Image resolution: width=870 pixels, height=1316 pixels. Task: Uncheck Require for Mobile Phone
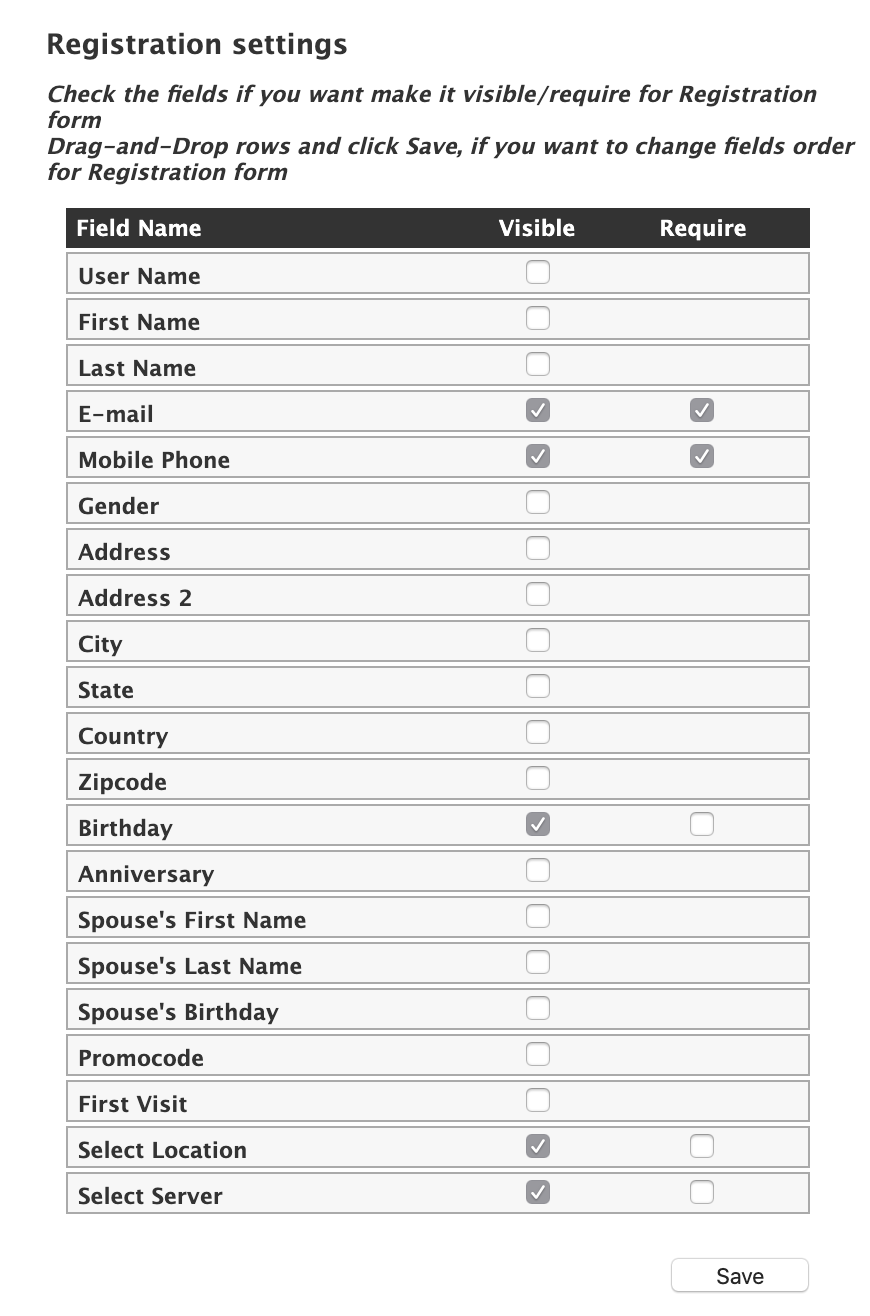point(701,456)
